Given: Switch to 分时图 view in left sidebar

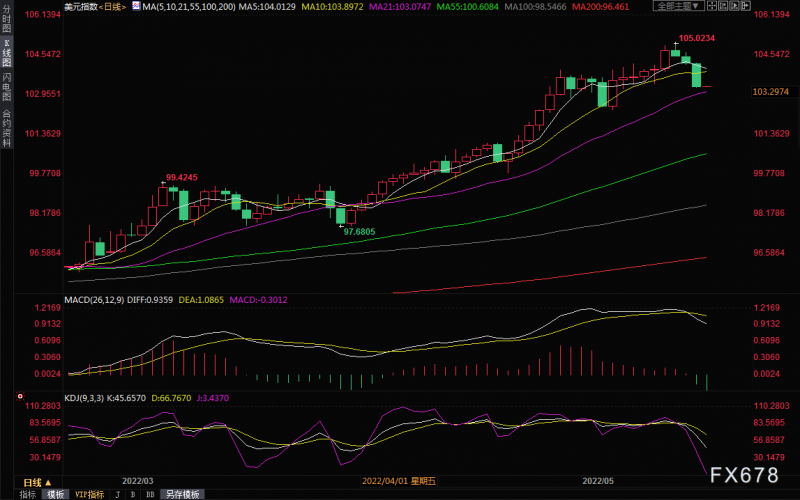Looking at the screenshot, I should 7,19.
